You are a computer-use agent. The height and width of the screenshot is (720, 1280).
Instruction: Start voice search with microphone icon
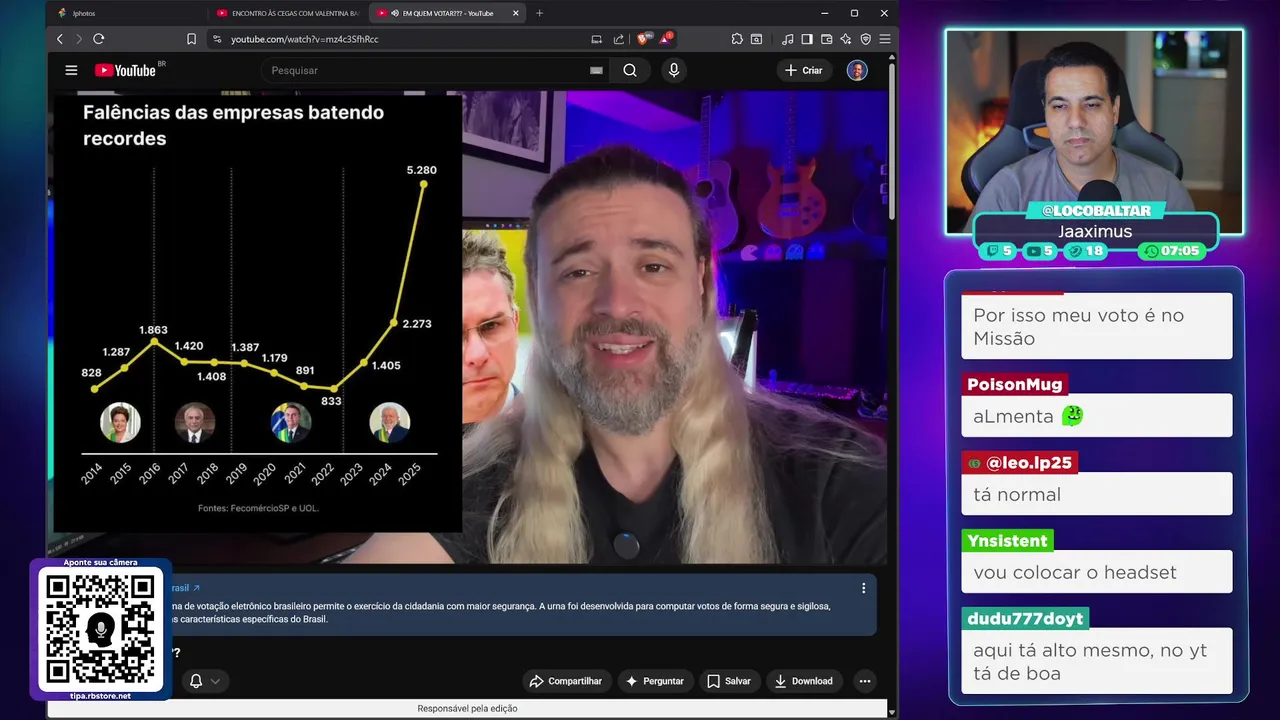coord(674,70)
